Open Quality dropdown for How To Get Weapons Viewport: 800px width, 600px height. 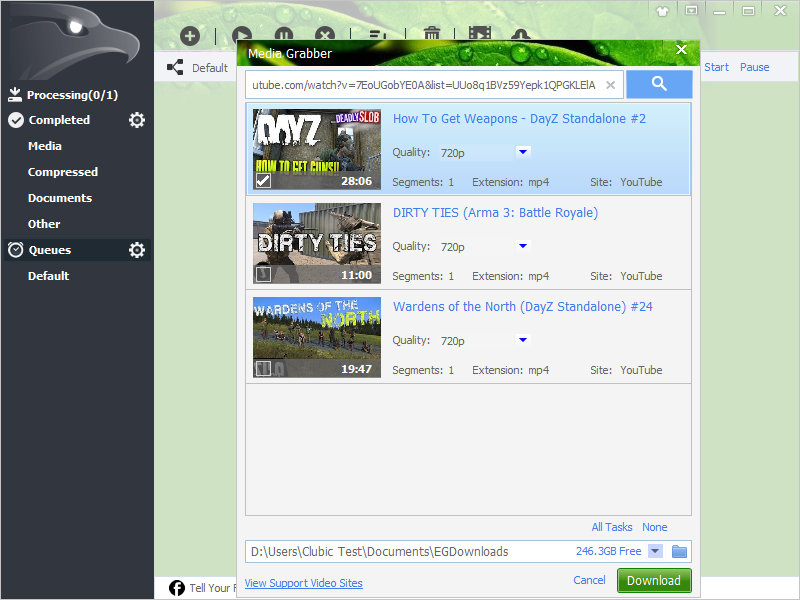coord(522,152)
